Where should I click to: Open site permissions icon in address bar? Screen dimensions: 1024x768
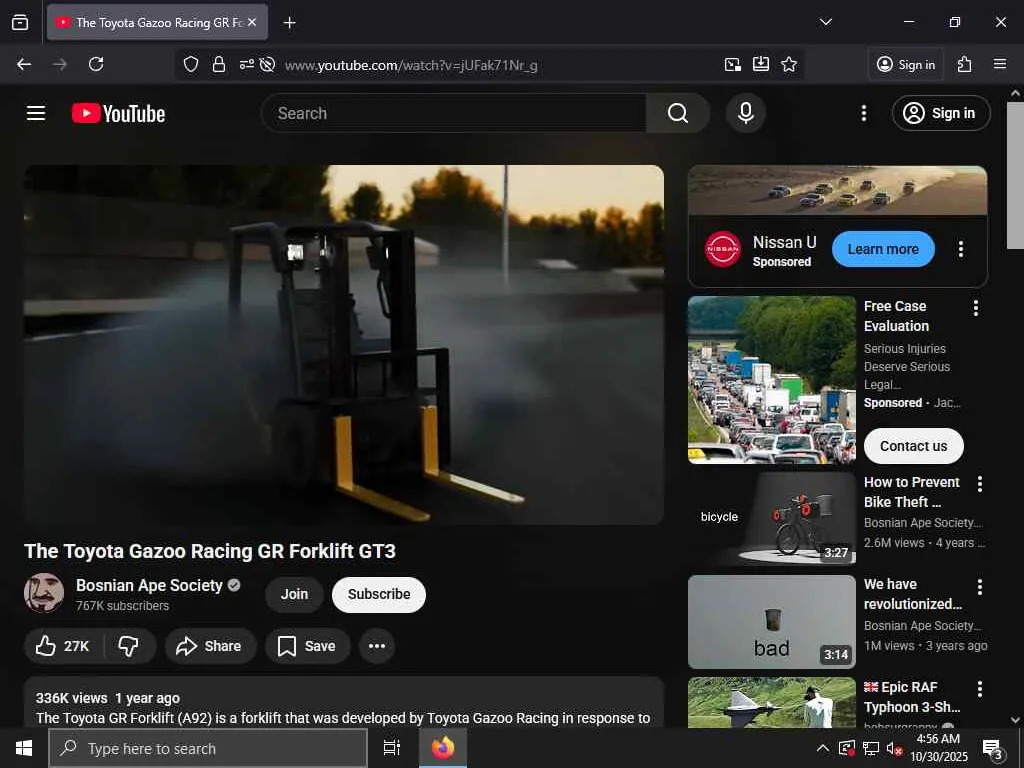point(247,64)
